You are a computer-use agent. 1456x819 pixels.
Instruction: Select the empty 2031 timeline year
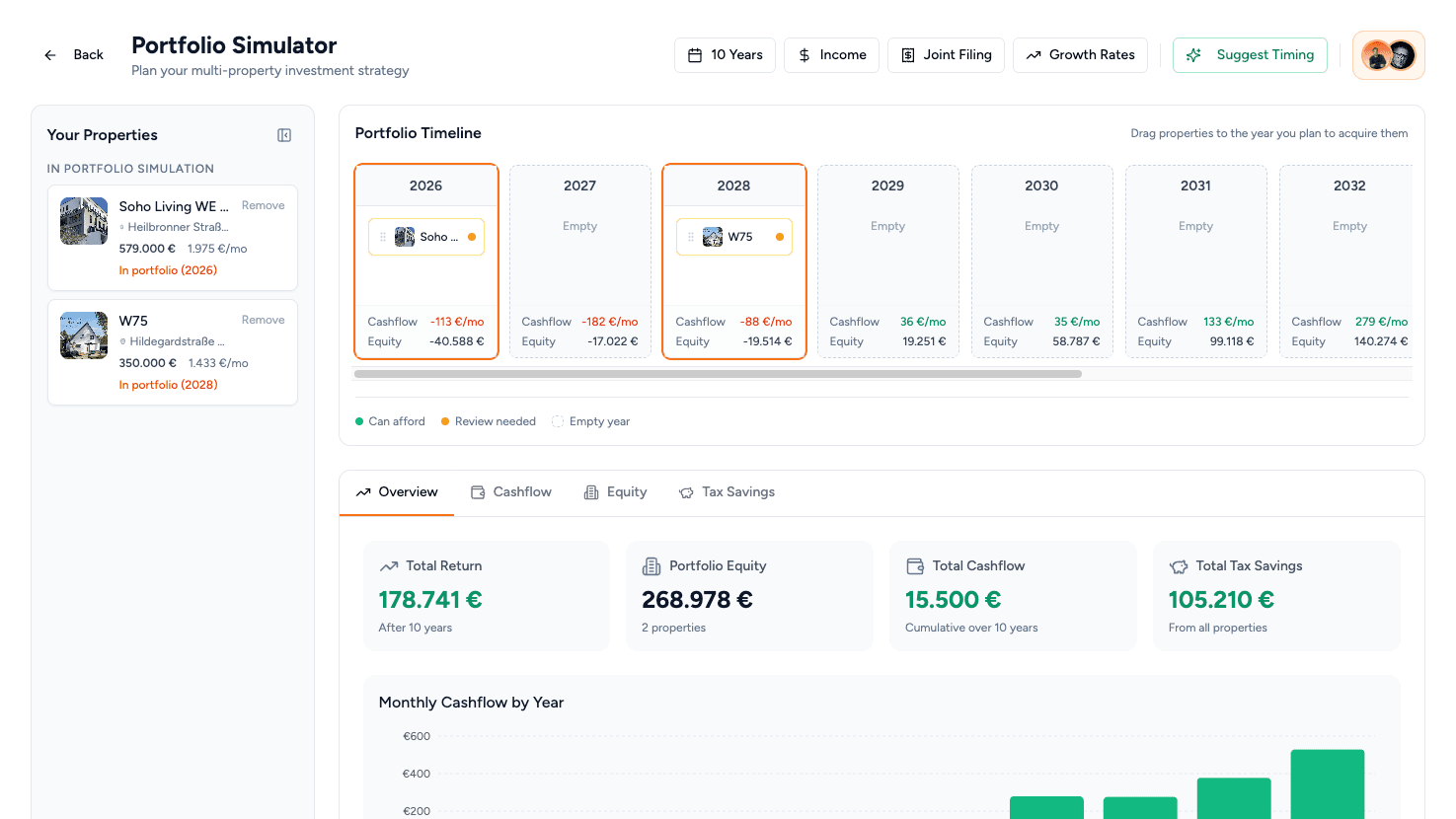pos(1196,261)
